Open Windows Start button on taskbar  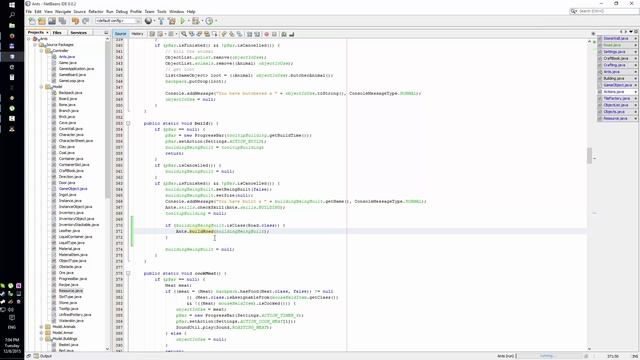pyautogui.click(x=12, y=5)
